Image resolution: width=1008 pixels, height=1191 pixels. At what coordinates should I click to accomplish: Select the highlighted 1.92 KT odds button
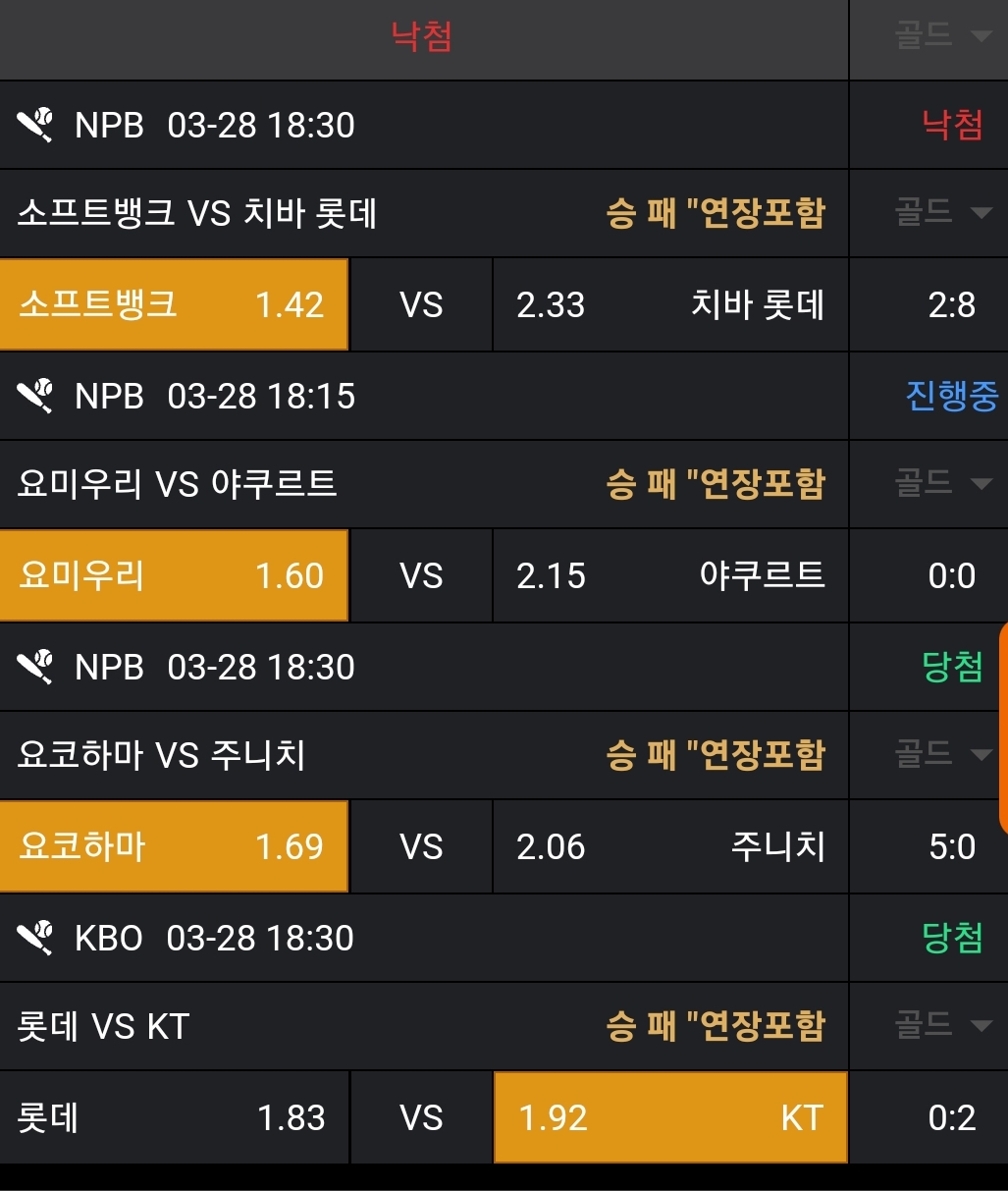click(669, 1117)
